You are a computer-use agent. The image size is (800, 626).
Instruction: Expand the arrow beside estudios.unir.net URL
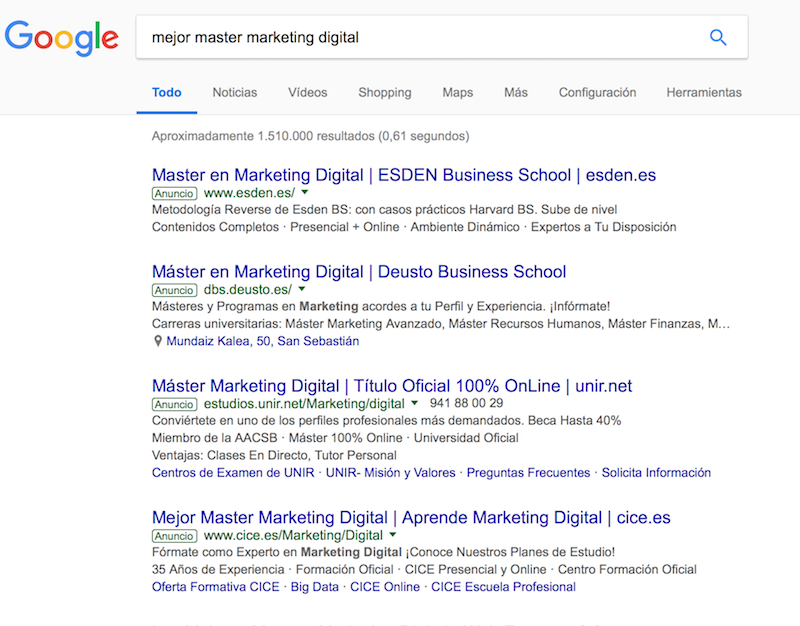click(x=417, y=404)
